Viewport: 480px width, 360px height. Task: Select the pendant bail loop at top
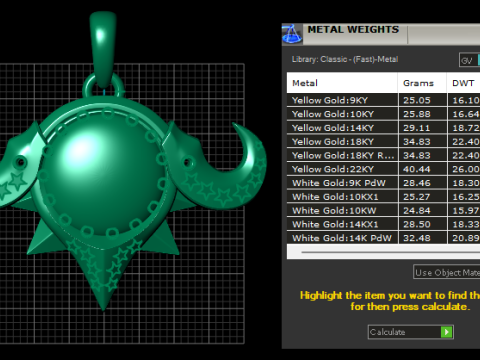[x=103, y=50]
